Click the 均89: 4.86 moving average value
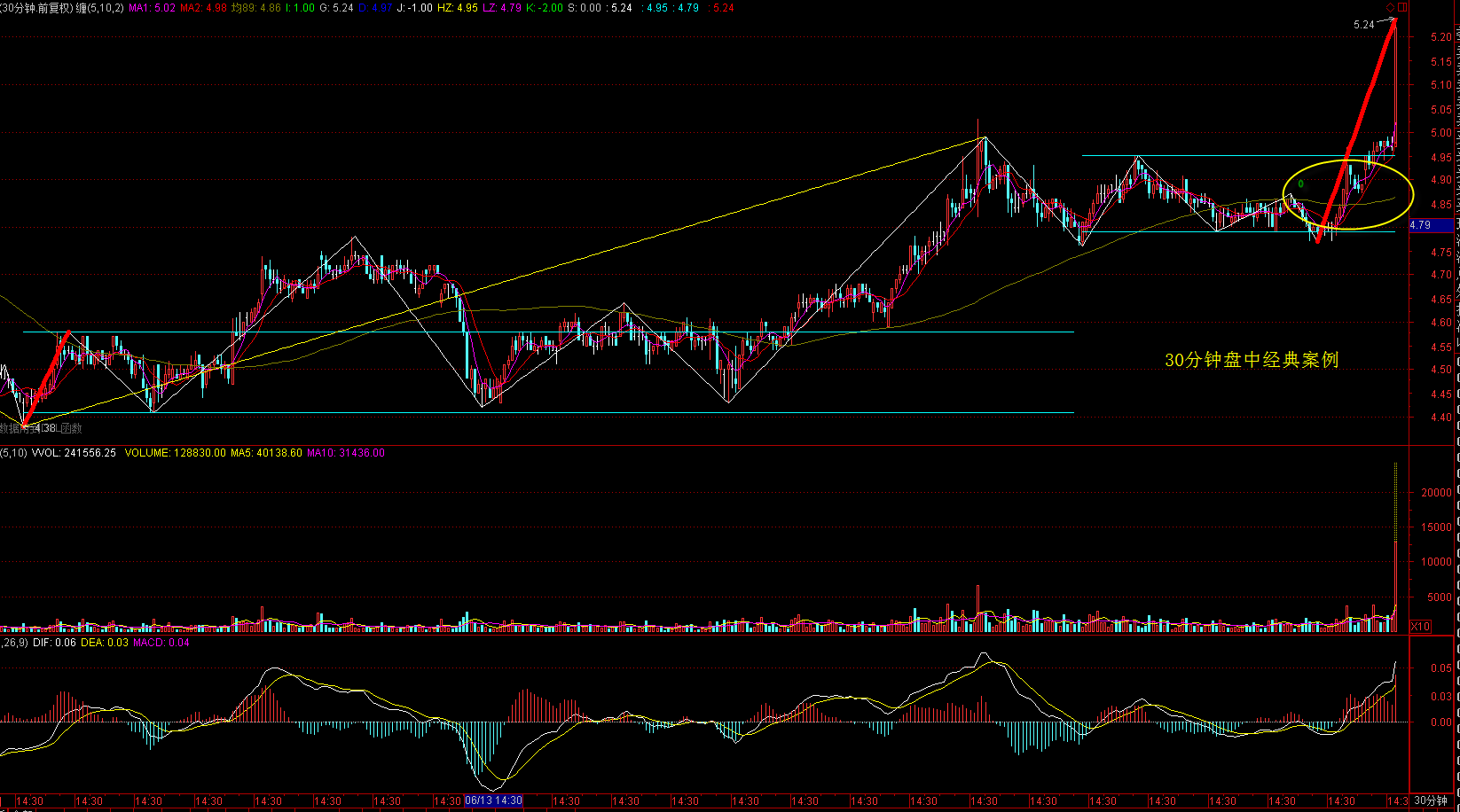 (x=256, y=8)
